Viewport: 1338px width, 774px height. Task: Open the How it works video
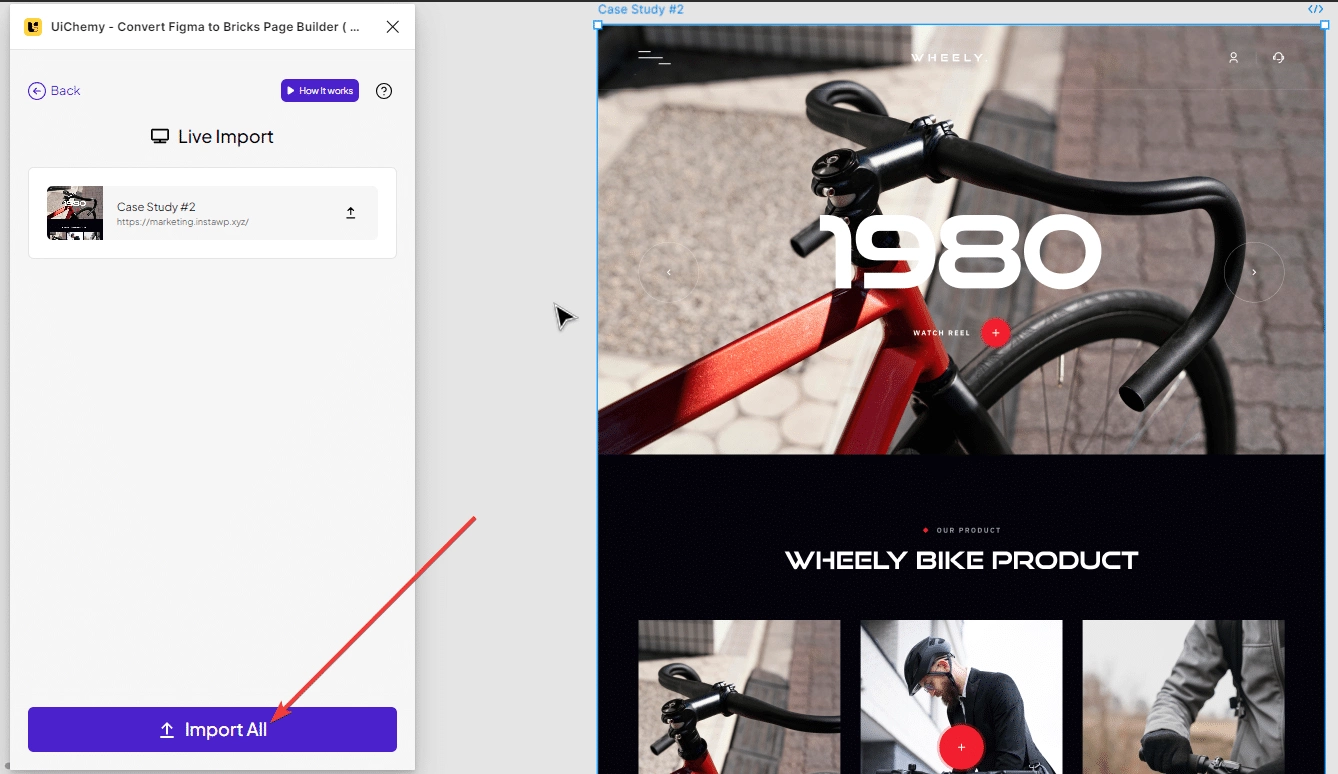tap(320, 91)
